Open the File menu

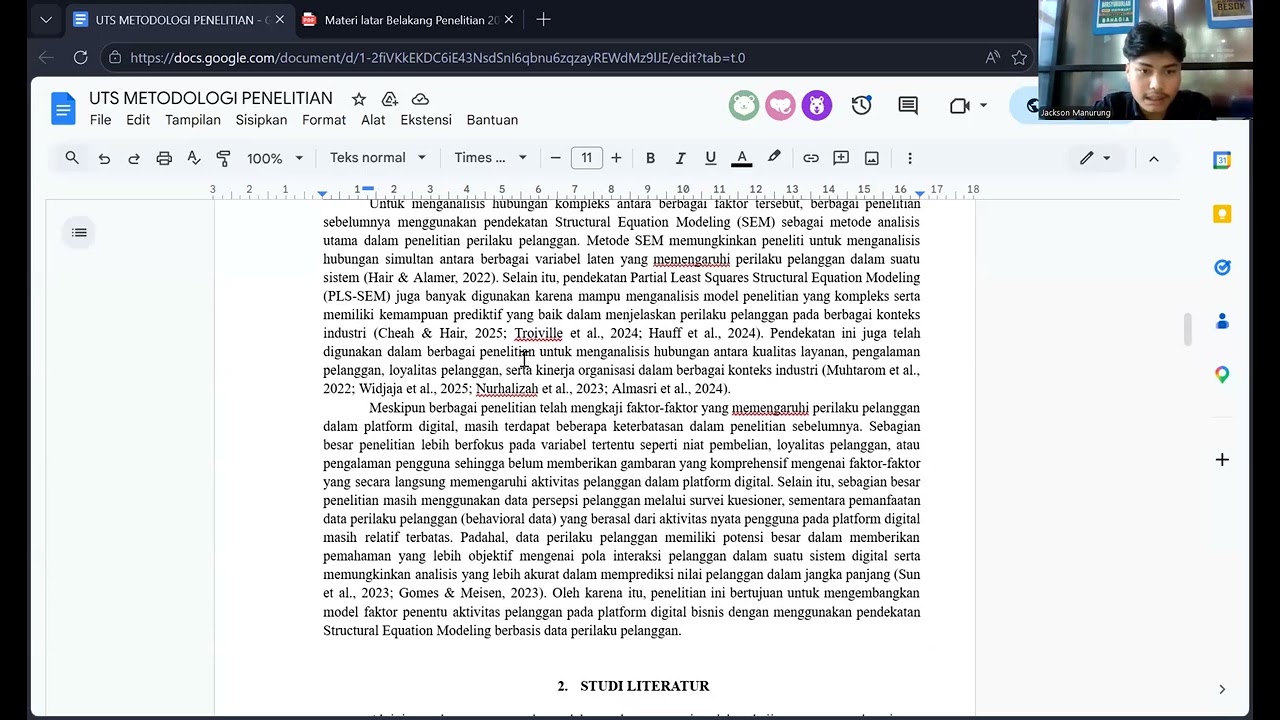[100, 120]
